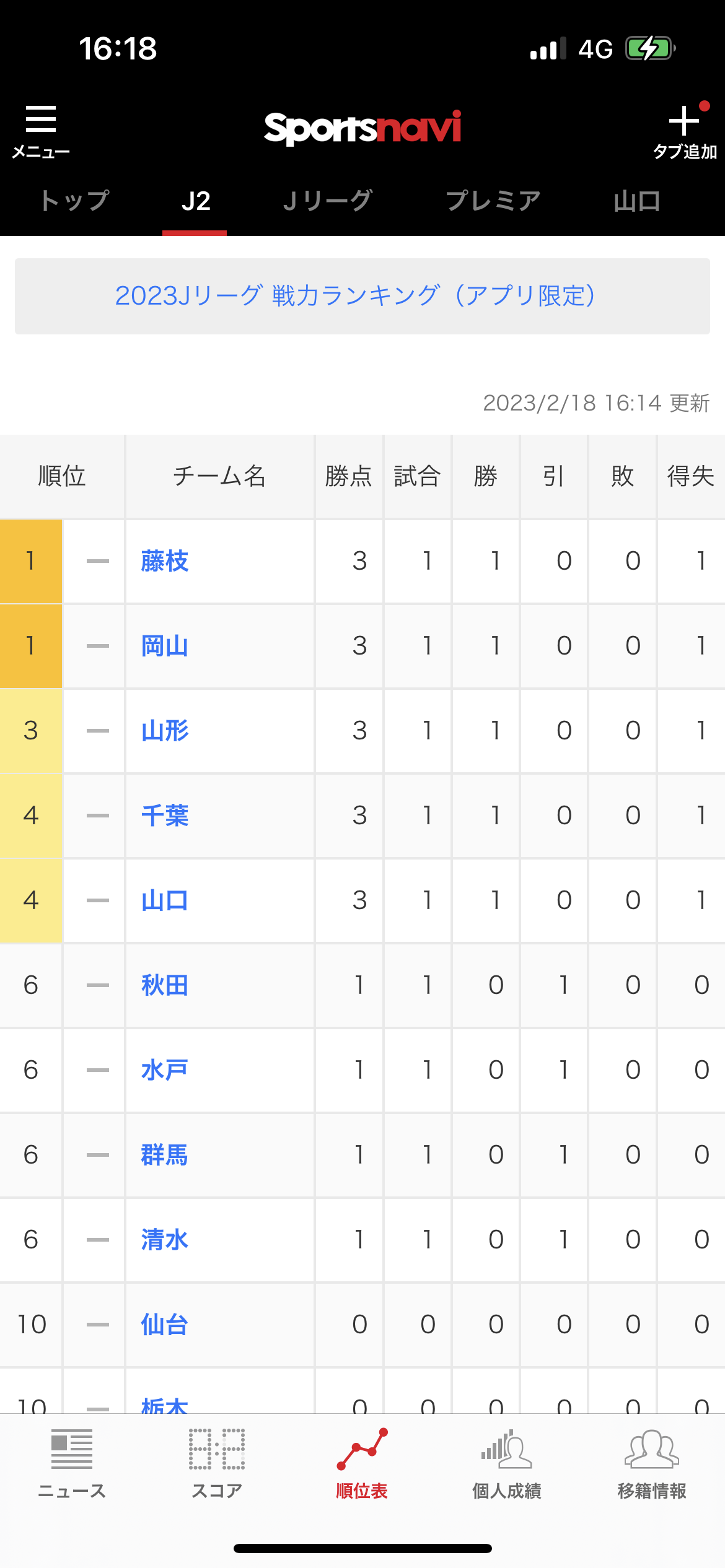725x1568 pixels.
Task: Switch to the Jリーグ tab
Action: pos(327,201)
